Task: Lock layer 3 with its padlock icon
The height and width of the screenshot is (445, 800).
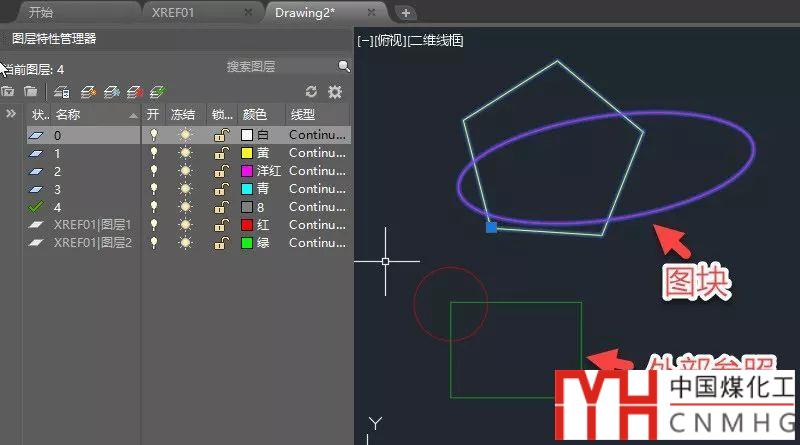Action: pyautogui.click(x=220, y=189)
